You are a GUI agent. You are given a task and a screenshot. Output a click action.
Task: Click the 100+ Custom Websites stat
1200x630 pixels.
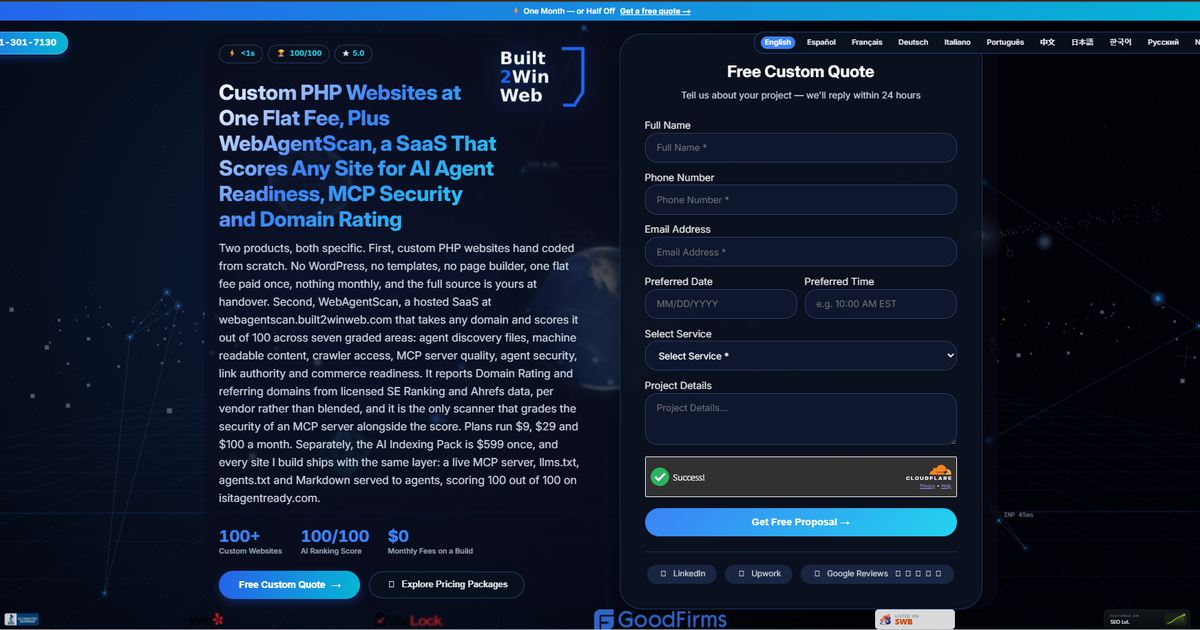[x=251, y=541]
